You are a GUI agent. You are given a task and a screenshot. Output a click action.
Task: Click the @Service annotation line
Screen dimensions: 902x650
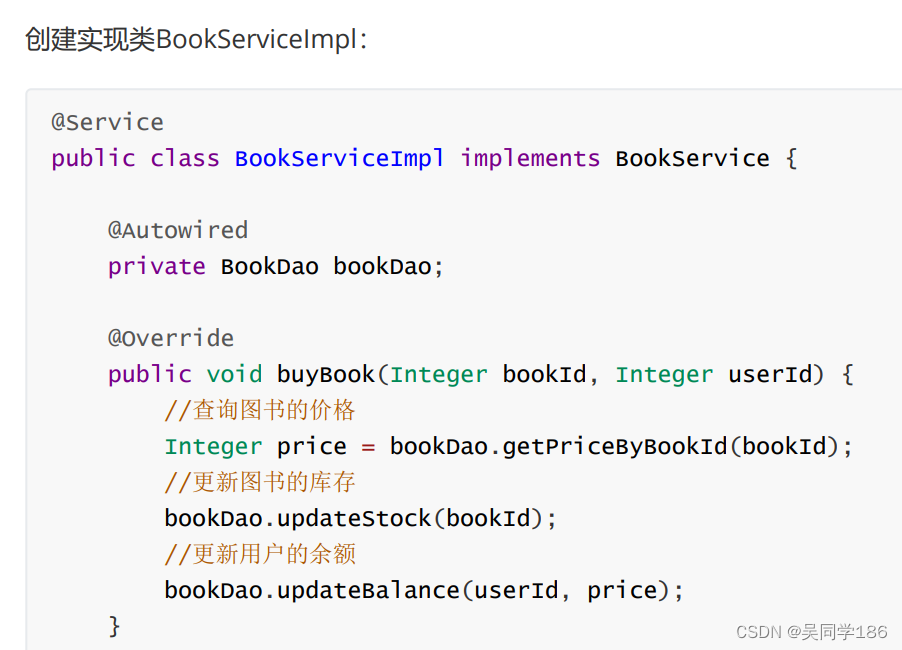pyautogui.click(x=108, y=122)
